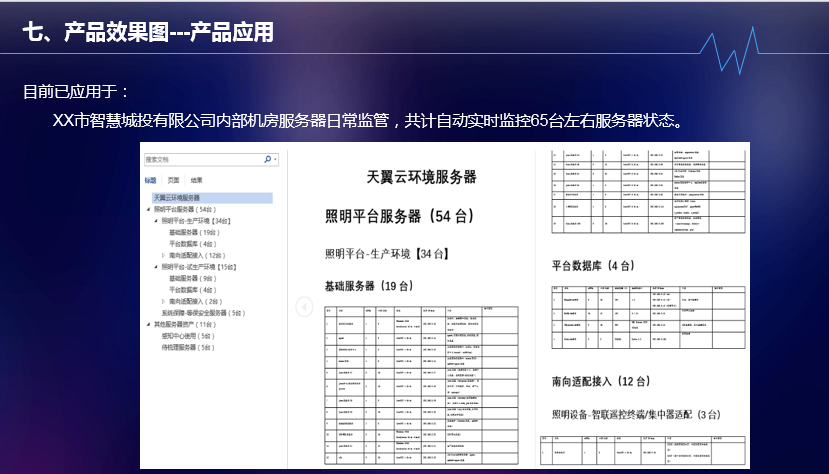Image resolution: width=829 pixels, height=474 pixels.
Task: Select 其他服务器资产（11台）in navigation tree
Action: (x=185, y=324)
